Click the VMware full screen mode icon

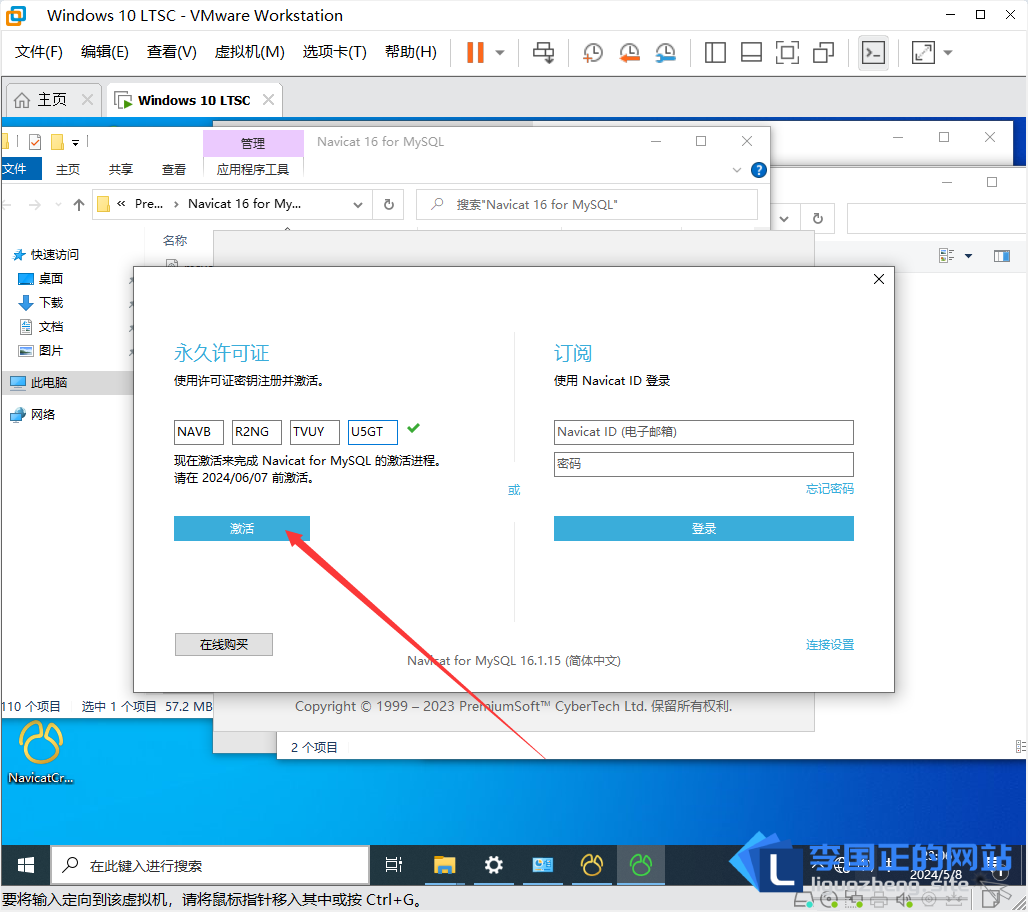pos(787,52)
